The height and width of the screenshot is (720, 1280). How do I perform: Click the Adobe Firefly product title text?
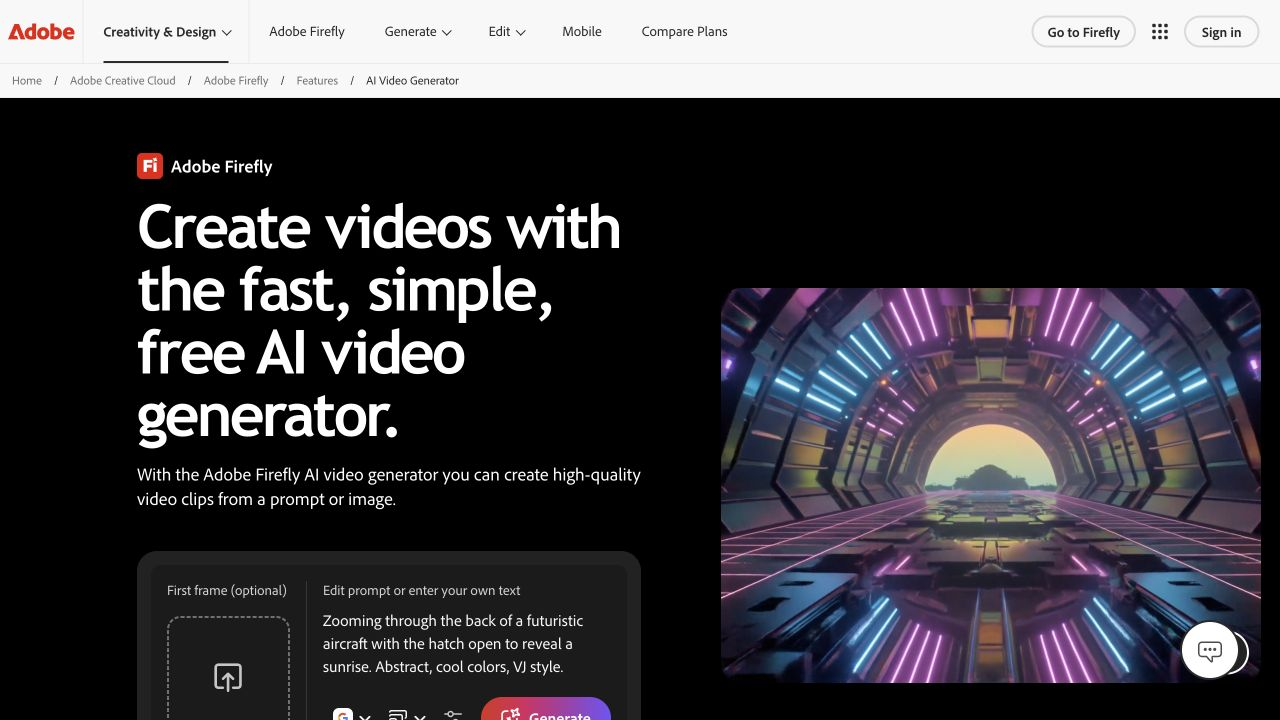point(222,167)
